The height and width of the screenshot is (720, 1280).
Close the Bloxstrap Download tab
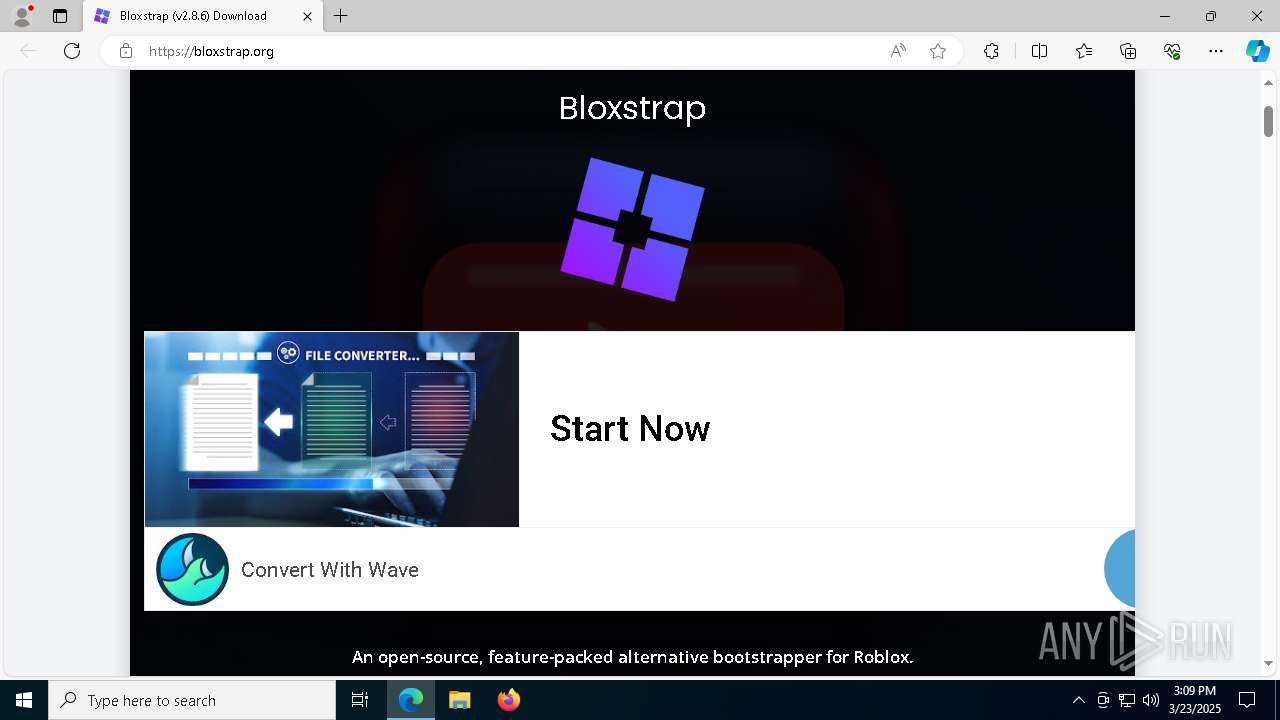pyautogui.click(x=307, y=16)
